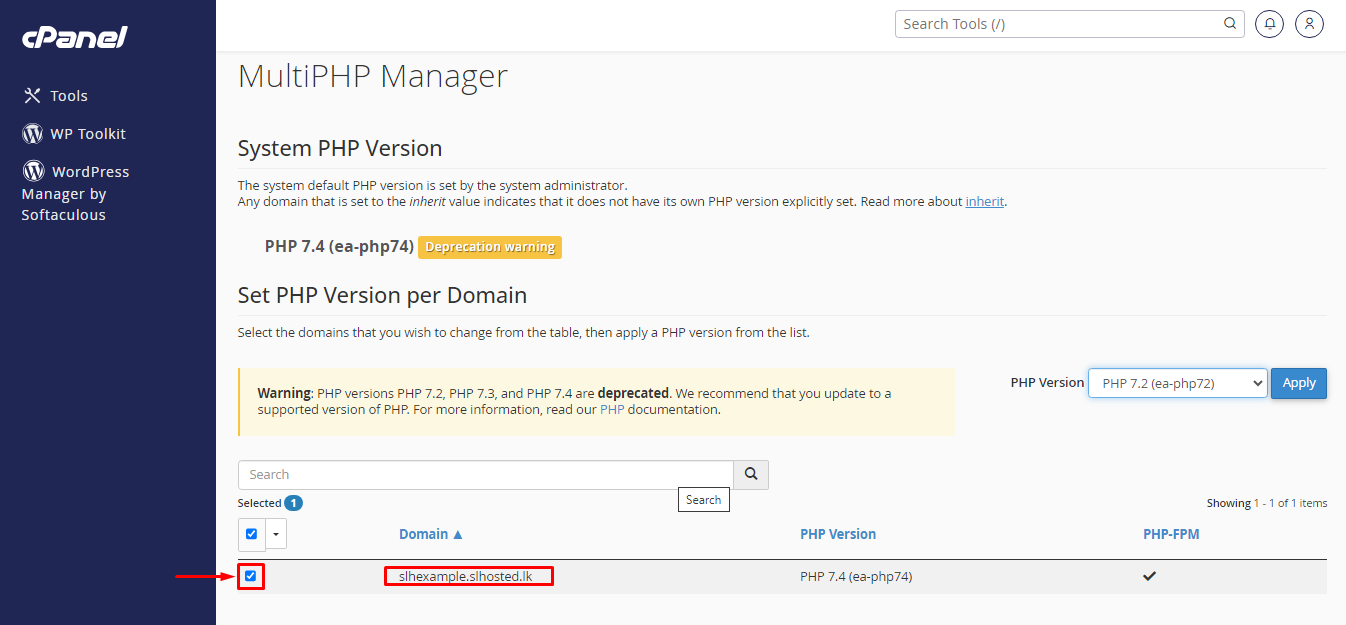Open the PHP Version dropdown
The image size is (1346, 625).
click(1177, 383)
